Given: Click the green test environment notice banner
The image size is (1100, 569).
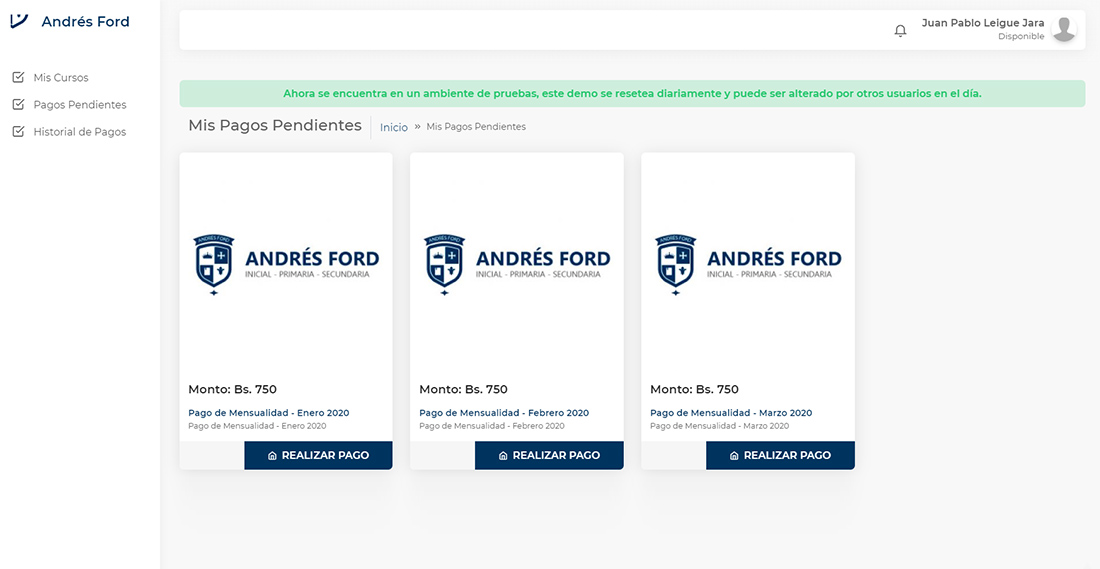Looking at the screenshot, I should click(x=632, y=93).
